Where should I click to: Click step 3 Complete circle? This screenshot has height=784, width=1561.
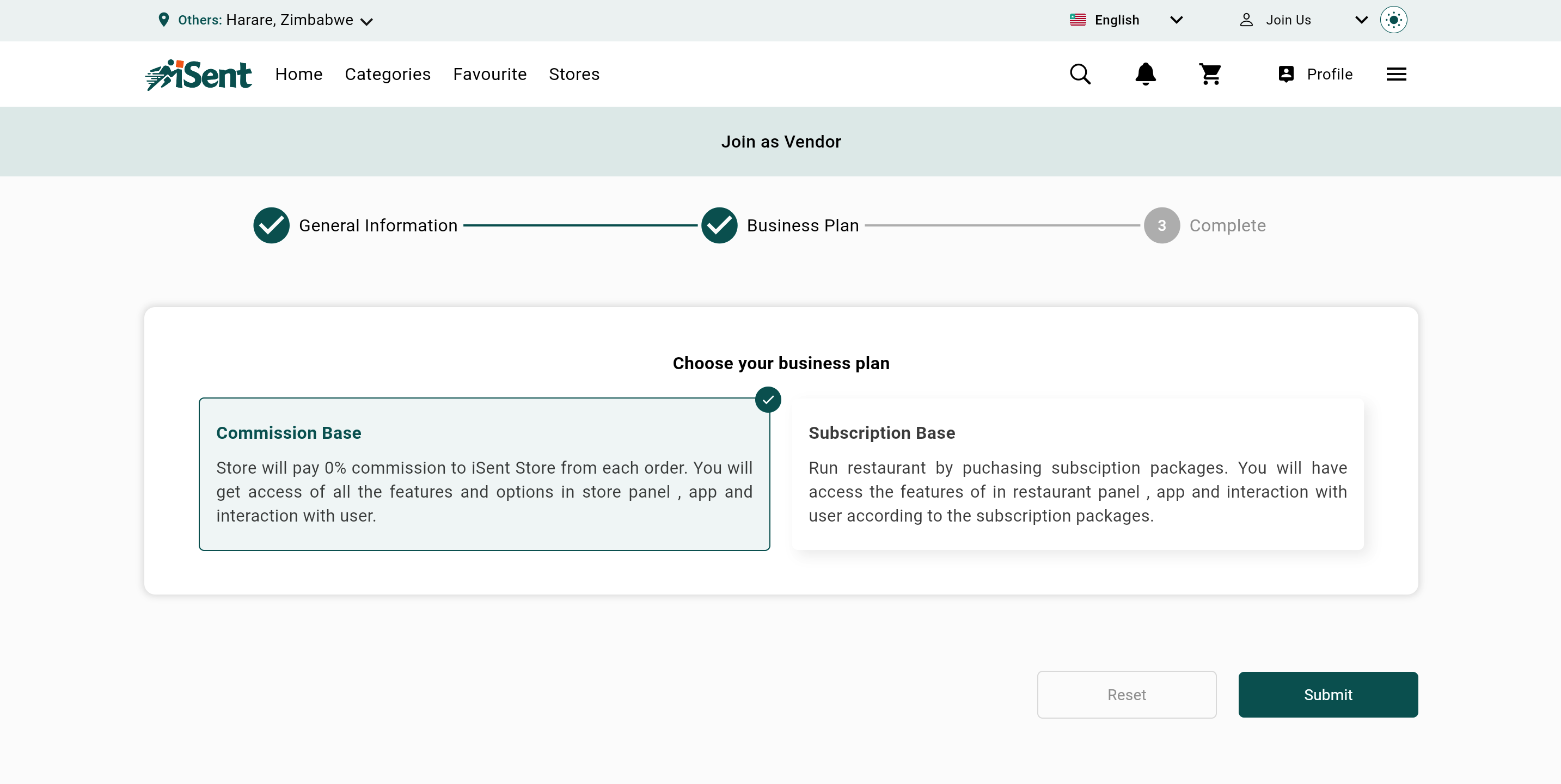click(x=1161, y=225)
